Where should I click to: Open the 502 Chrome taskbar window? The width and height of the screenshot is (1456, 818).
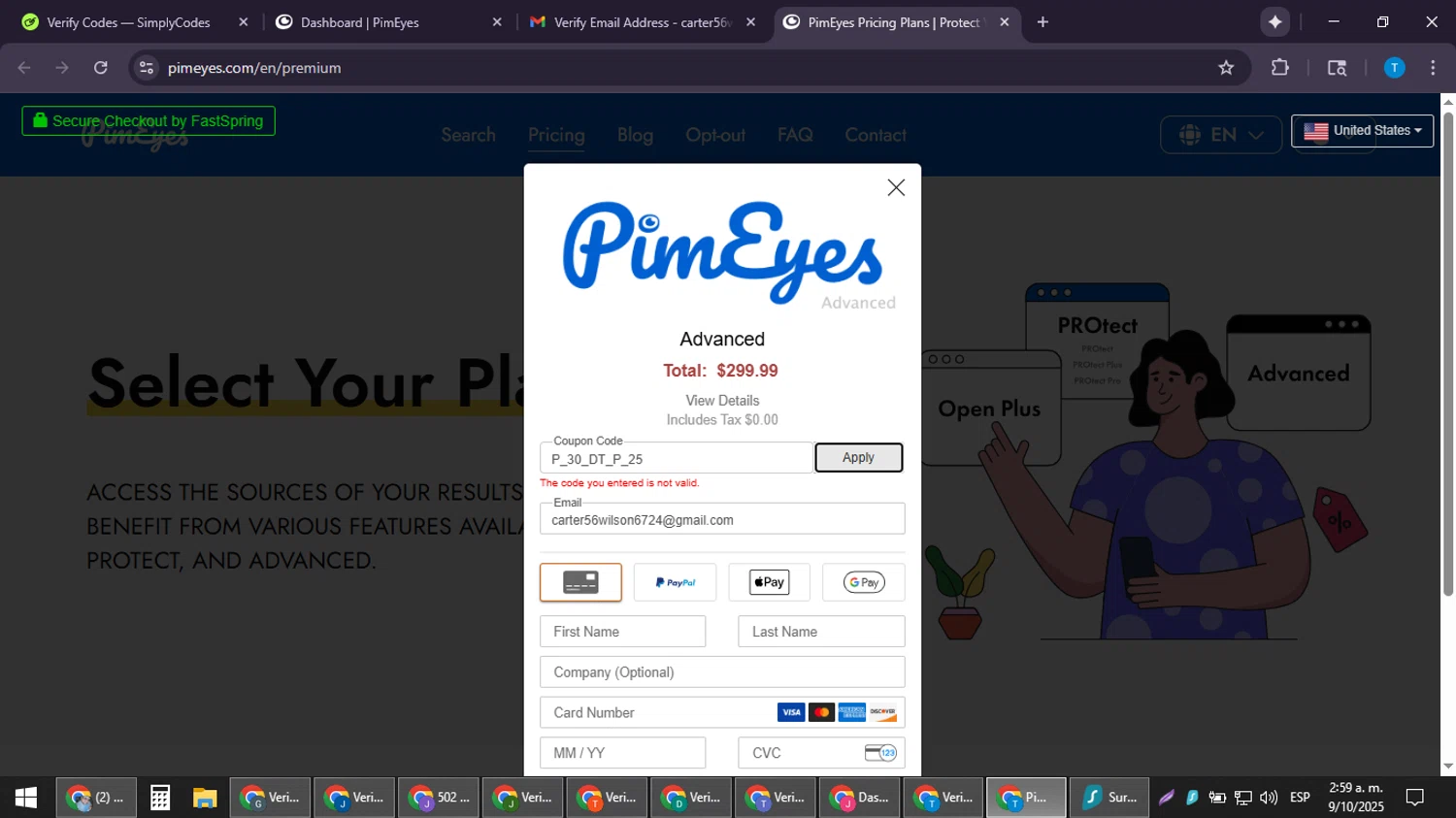click(x=438, y=798)
